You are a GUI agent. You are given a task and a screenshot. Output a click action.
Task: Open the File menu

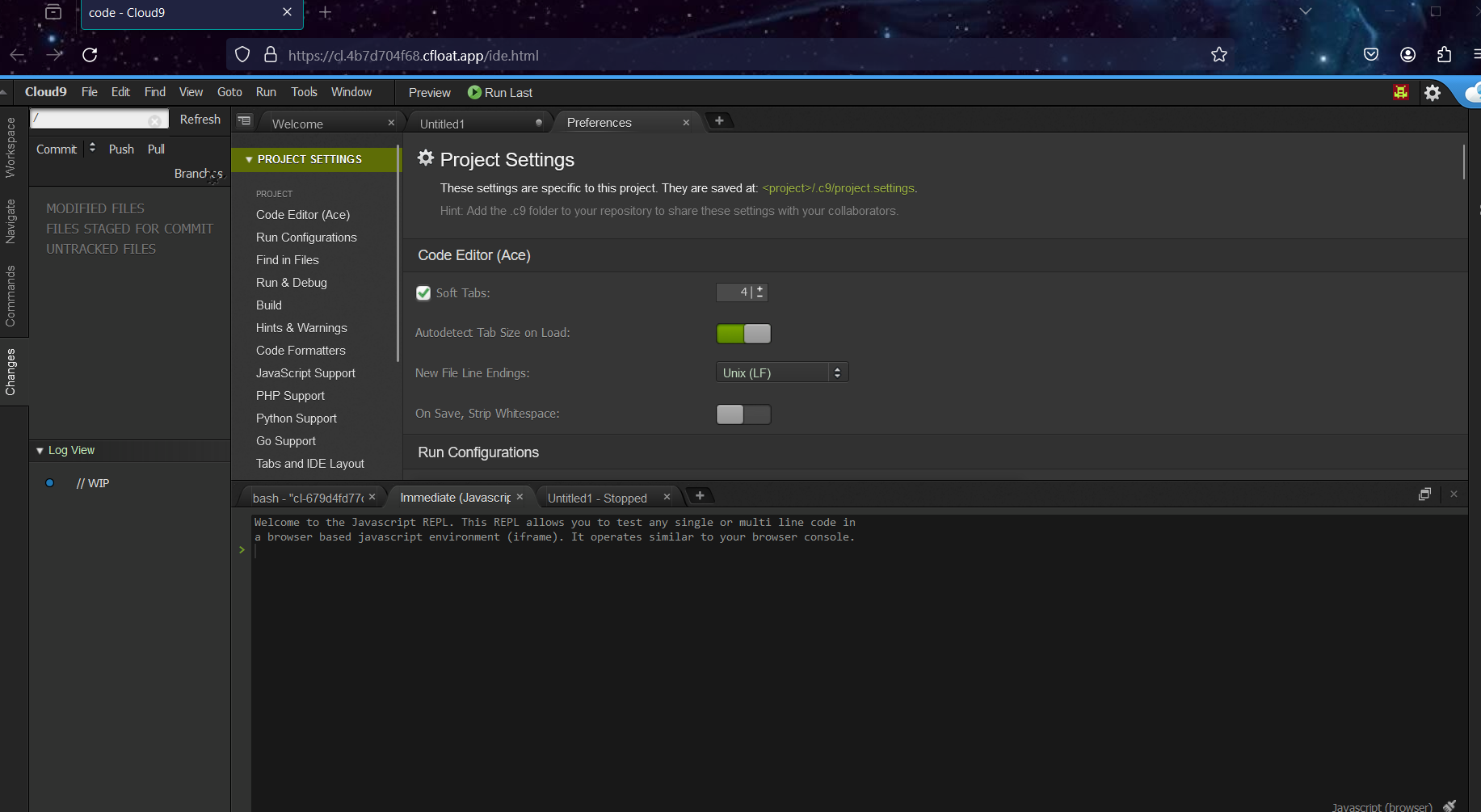(x=90, y=92)
